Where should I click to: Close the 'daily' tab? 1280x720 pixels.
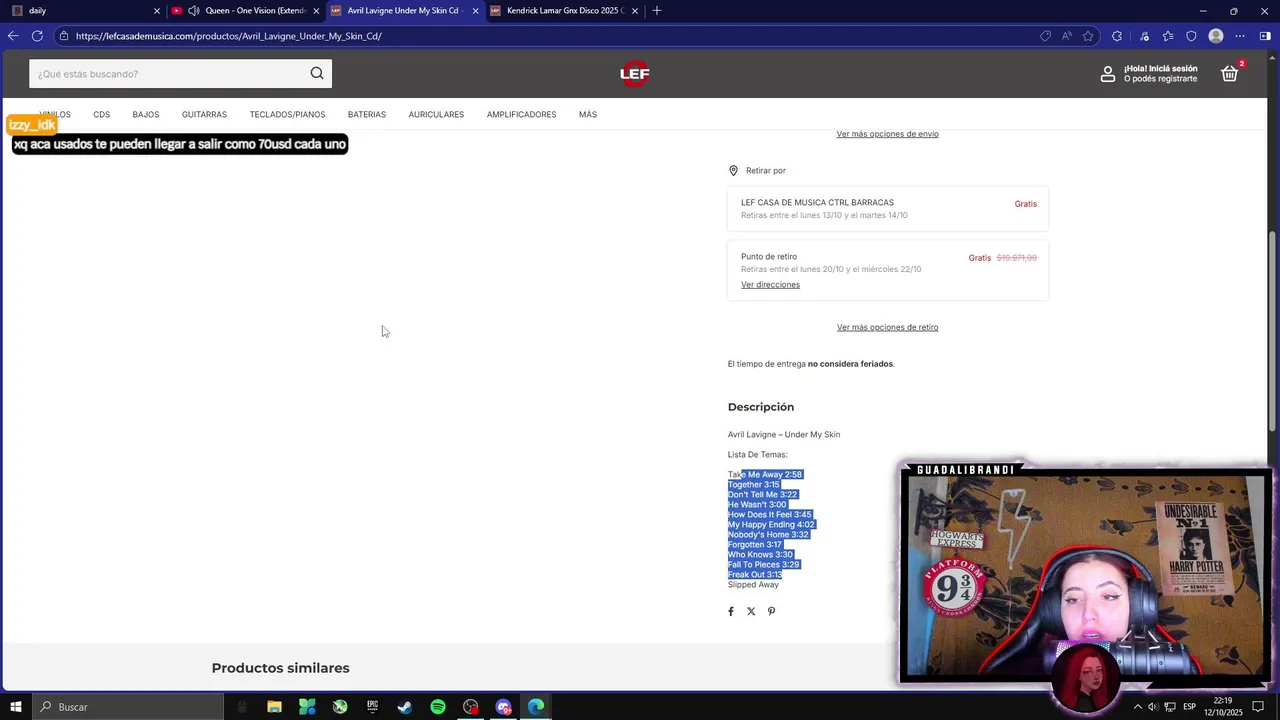click(x=157, y=11)
